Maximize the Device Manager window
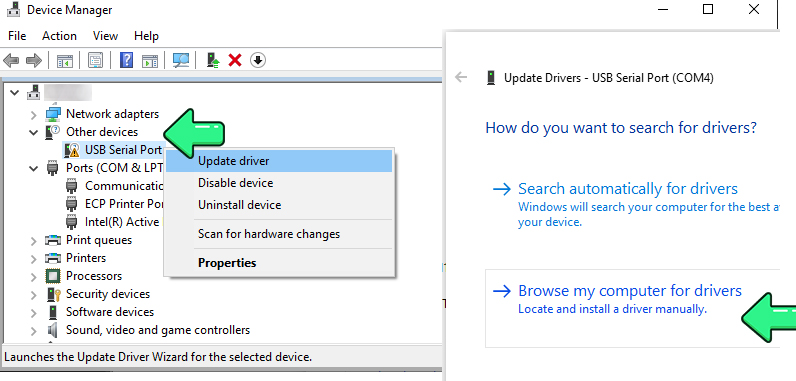The image size is (796, 381). 708,9
